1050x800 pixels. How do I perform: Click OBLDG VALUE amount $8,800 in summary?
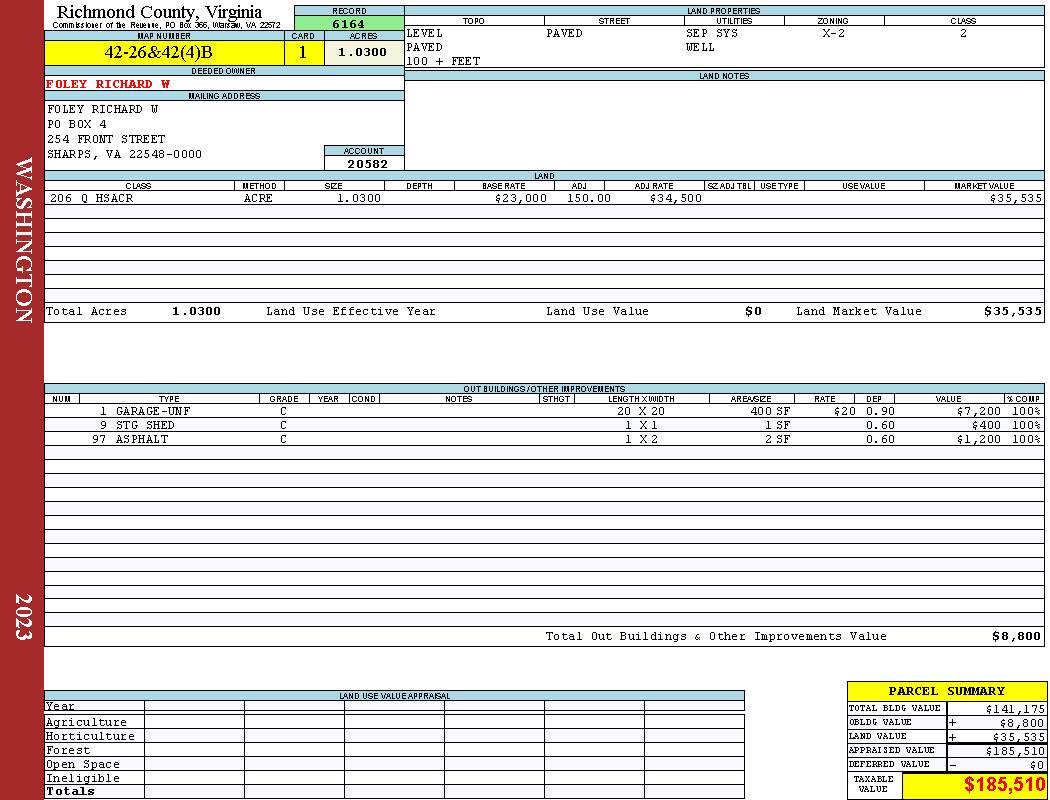pyautogui.click(x=1022, y=723)
